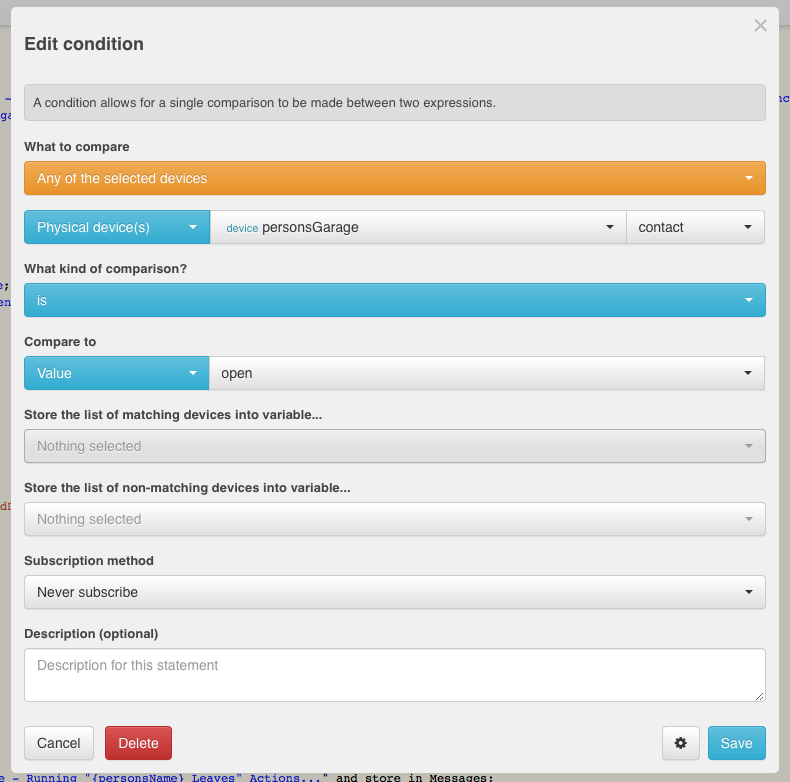
Task: Open the Never subscribe method dropdown
Action: (394, 592)
